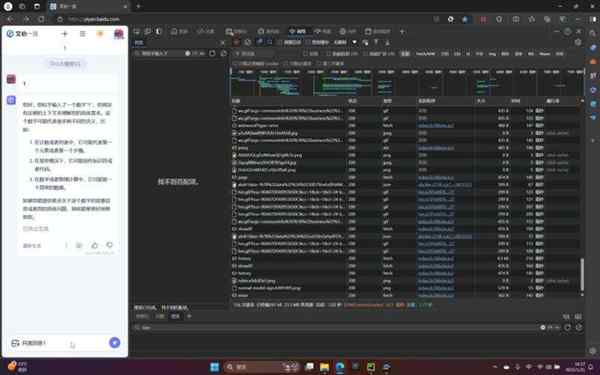Refresh results in the top search pane
600x375 pixels.
click(212, 54)
